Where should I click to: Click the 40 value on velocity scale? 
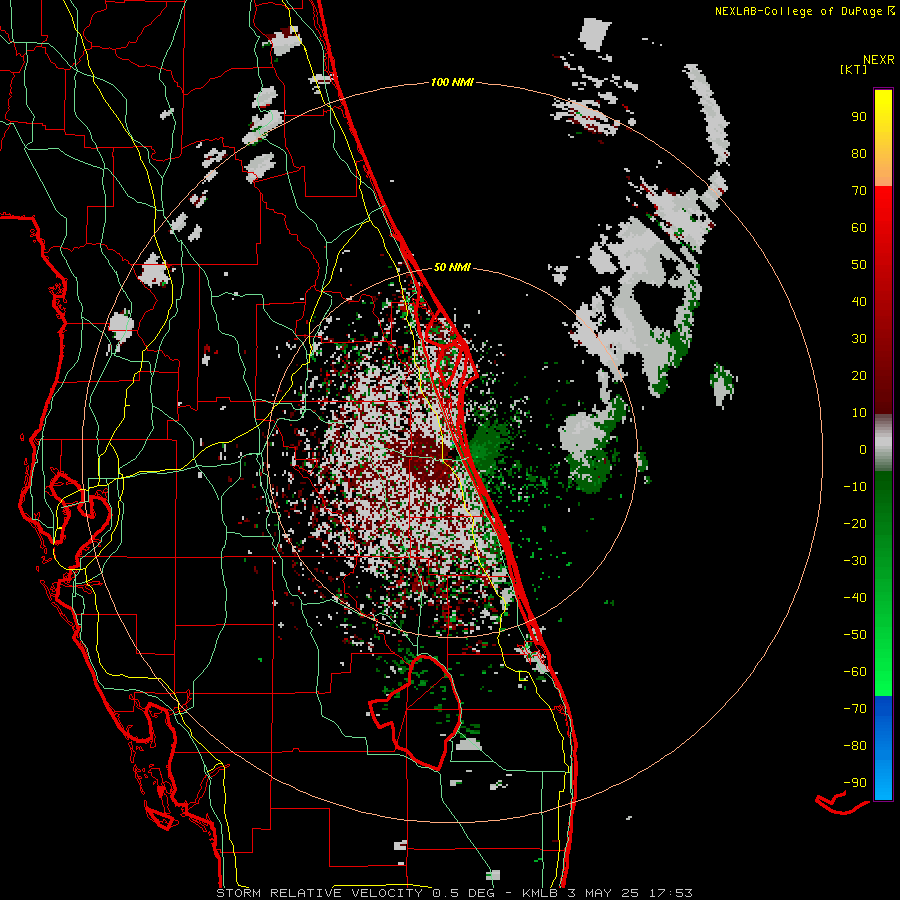pyautogui.click(x=859, y=302)
